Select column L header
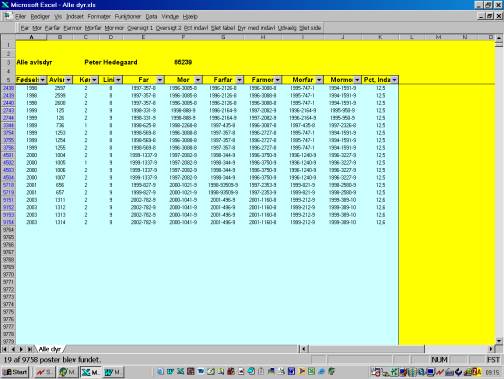Viewport: 504px width, 379px height. click(412, 37)
